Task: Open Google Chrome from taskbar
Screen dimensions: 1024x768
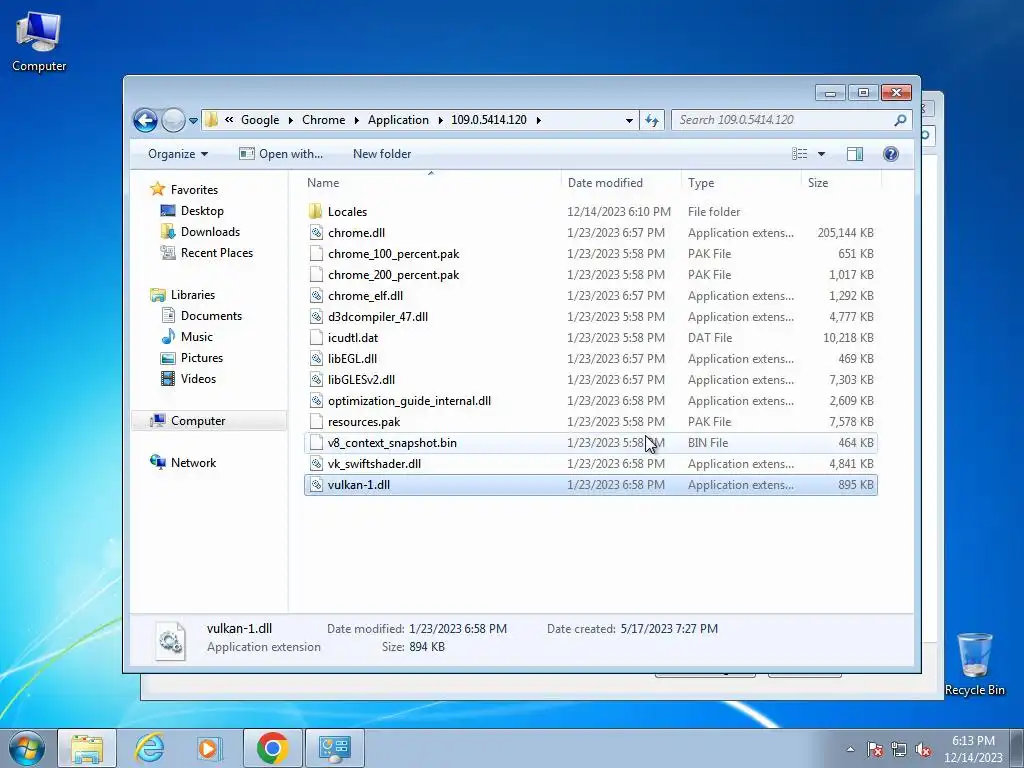Action: pyautogui.click(x=272, y=748)
